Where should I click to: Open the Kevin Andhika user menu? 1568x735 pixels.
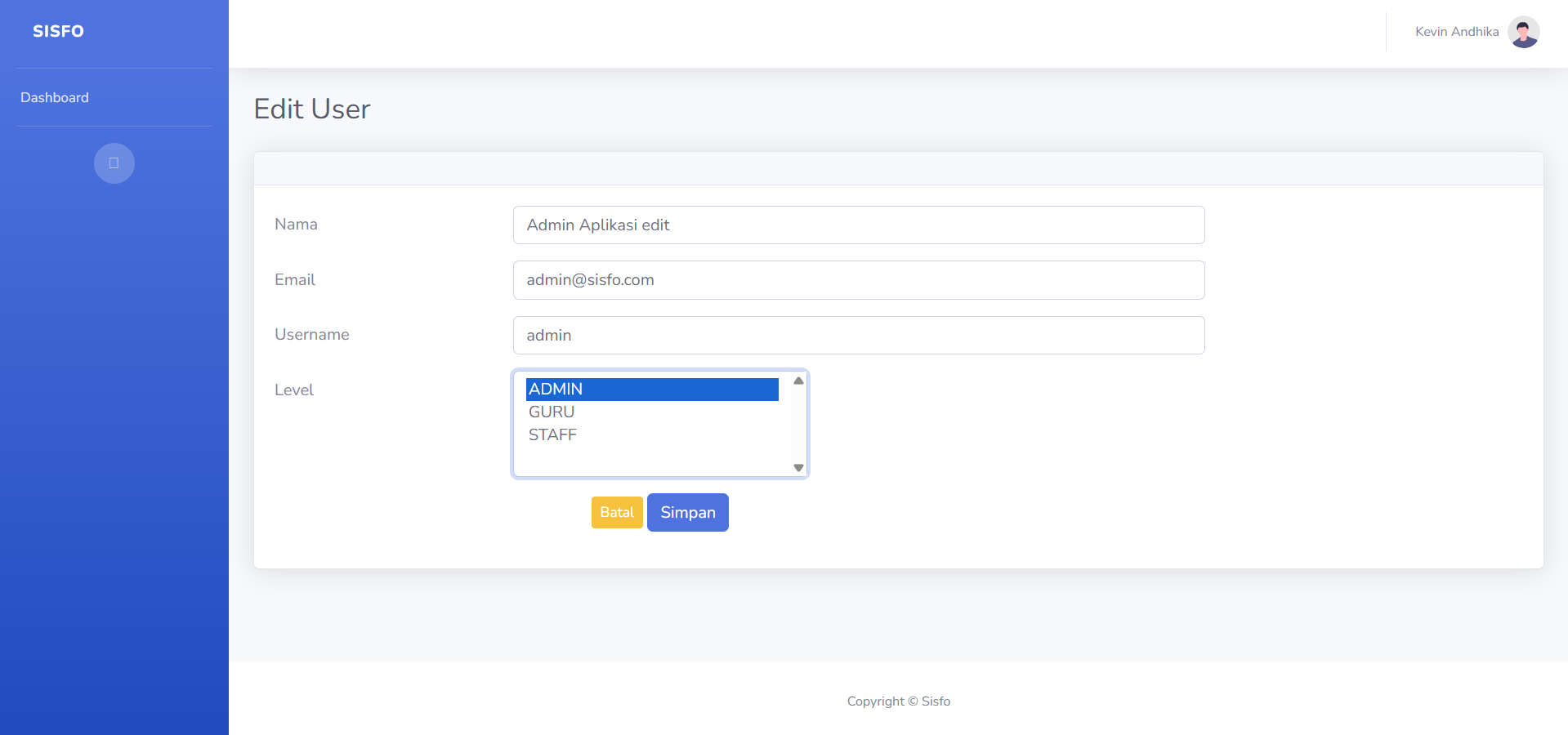(1457, 32)
